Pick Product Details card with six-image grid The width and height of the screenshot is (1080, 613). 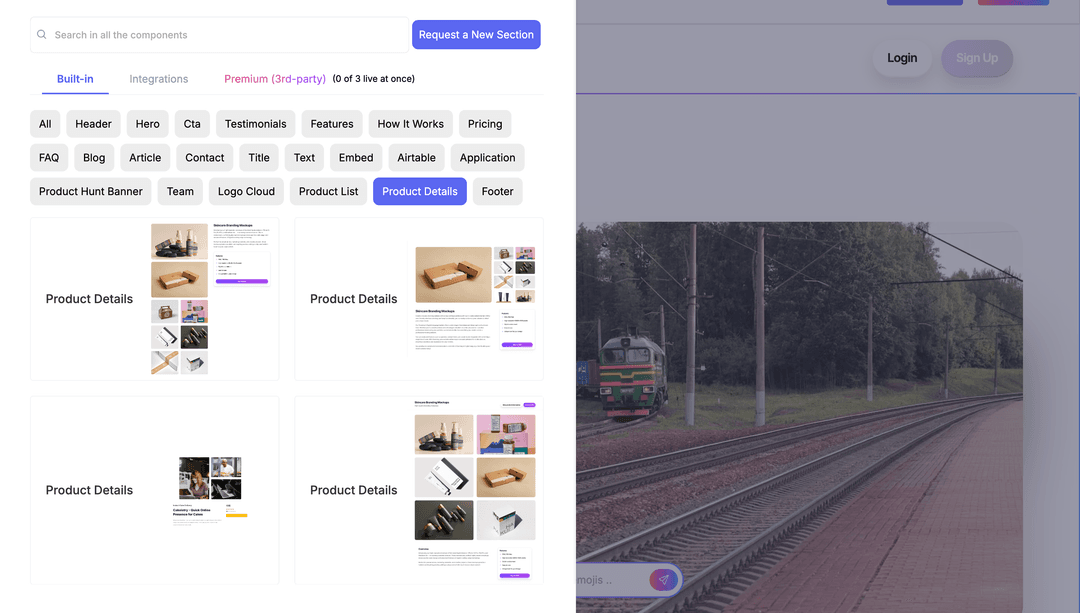pos(419,490)
